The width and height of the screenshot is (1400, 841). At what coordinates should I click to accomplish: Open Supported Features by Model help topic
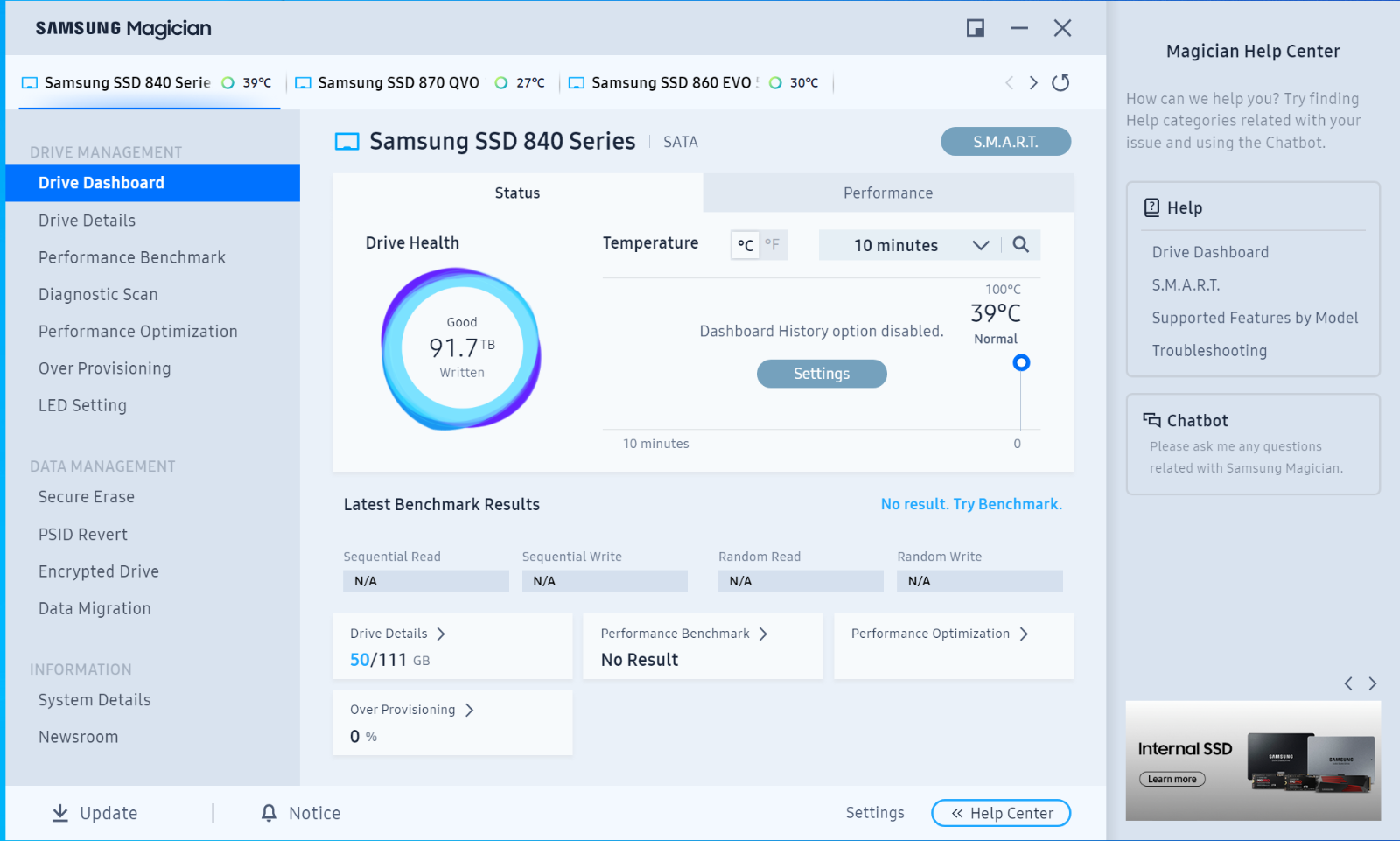click(x=1255, y=318)
